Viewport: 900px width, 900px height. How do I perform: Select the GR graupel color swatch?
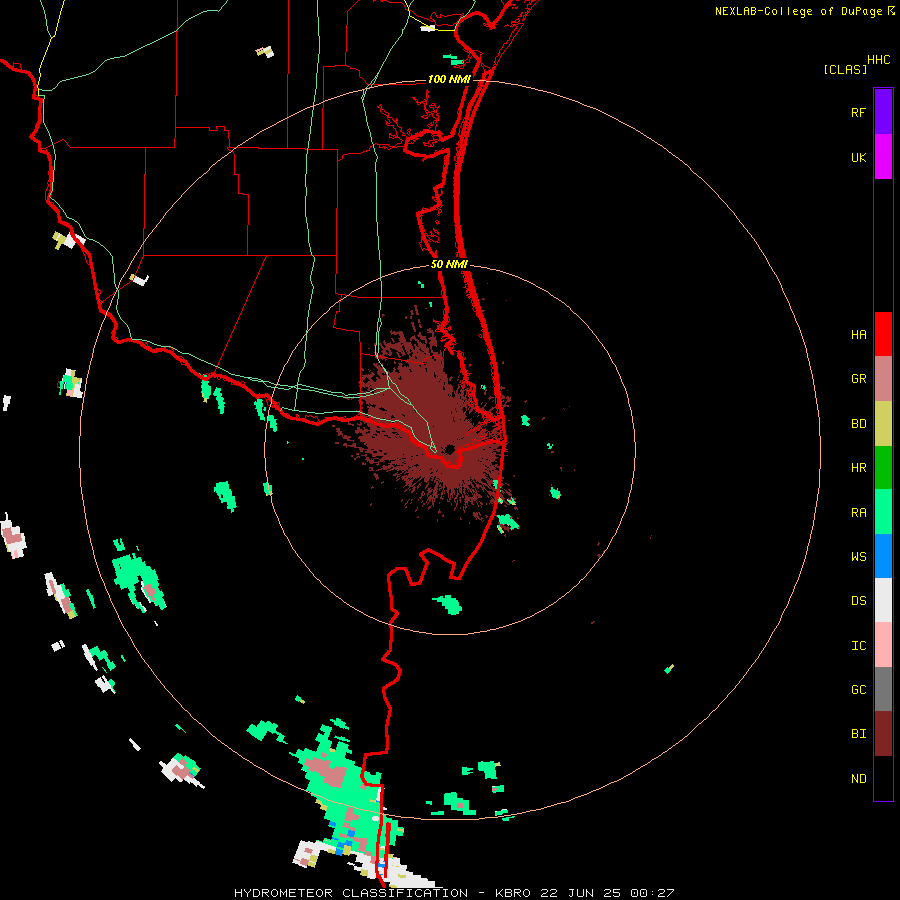tap(883, 378)
